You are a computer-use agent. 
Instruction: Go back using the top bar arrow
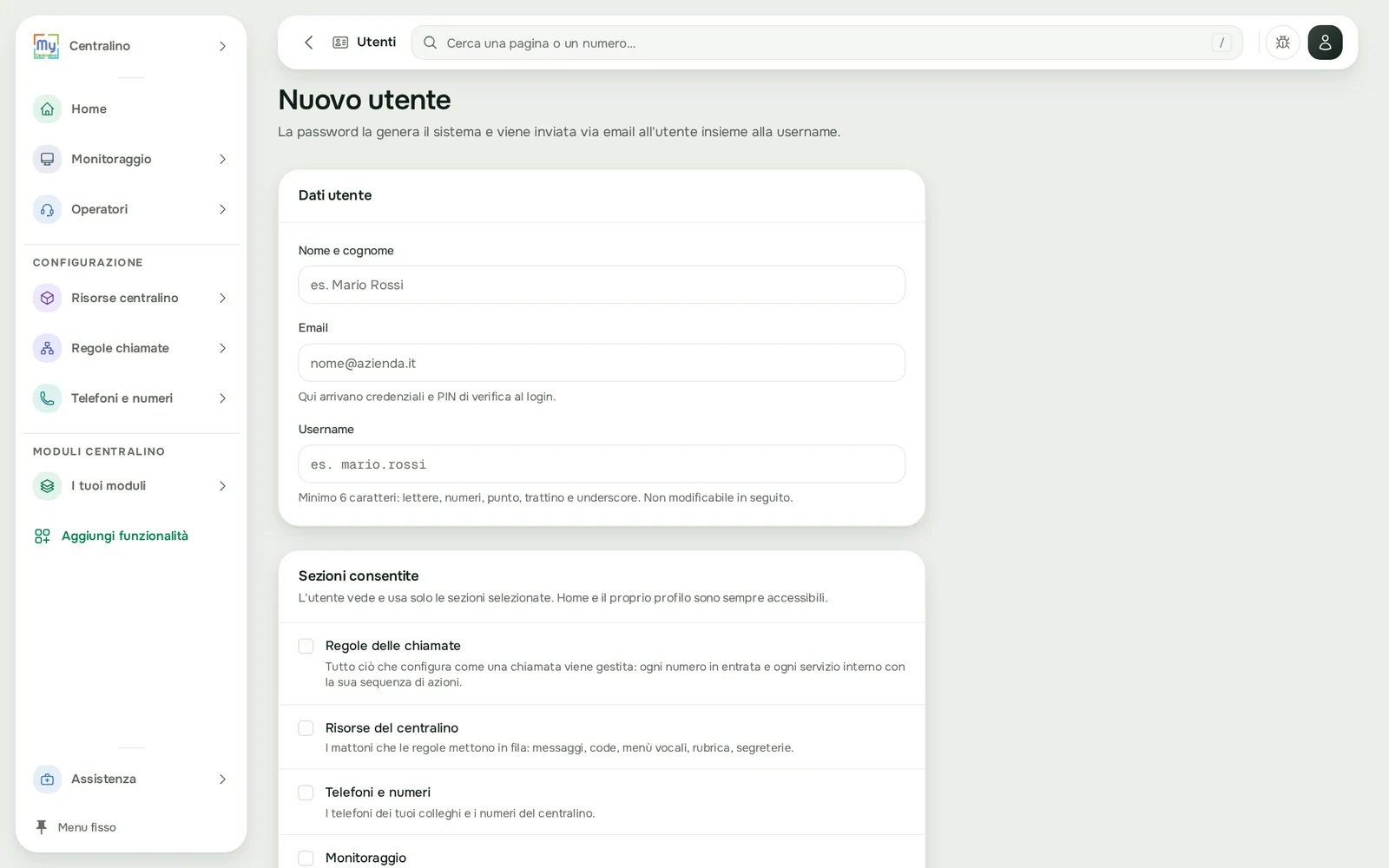point(308,43)
